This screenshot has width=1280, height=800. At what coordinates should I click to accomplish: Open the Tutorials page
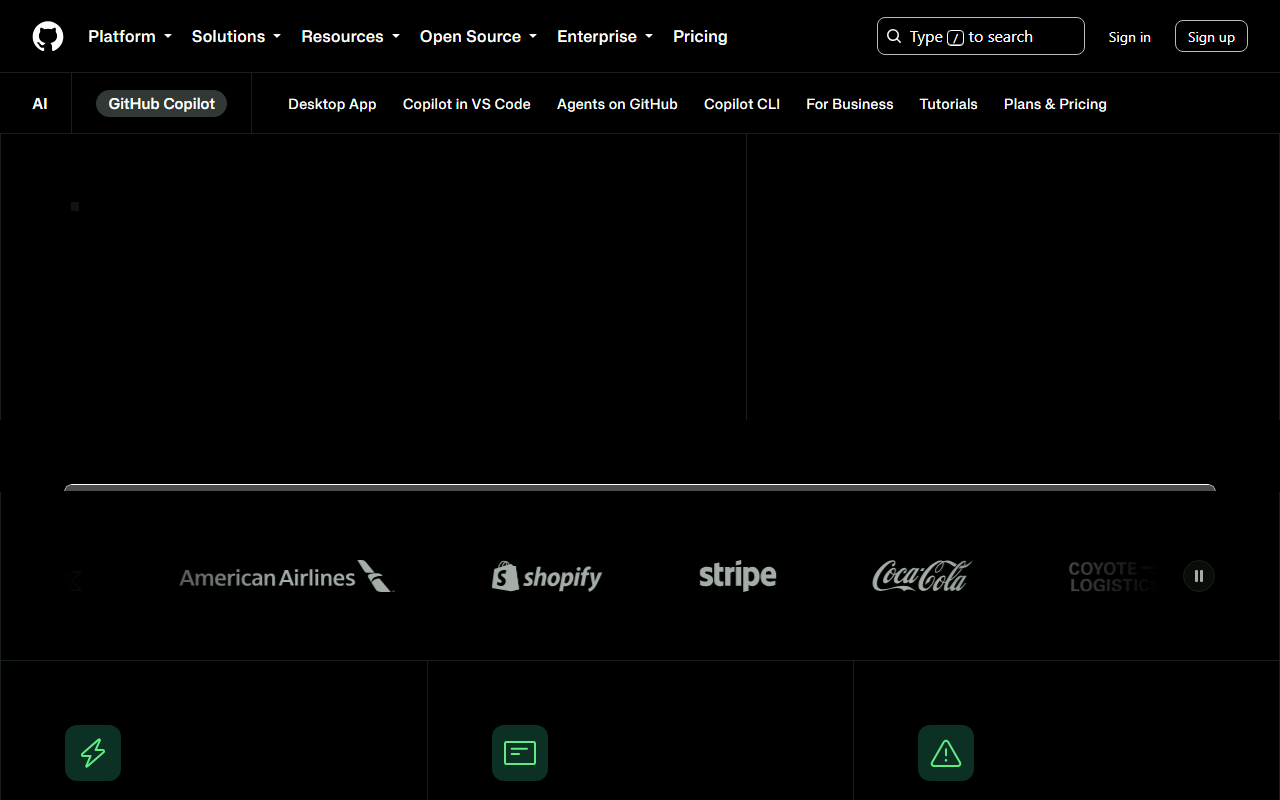point(949,104)
